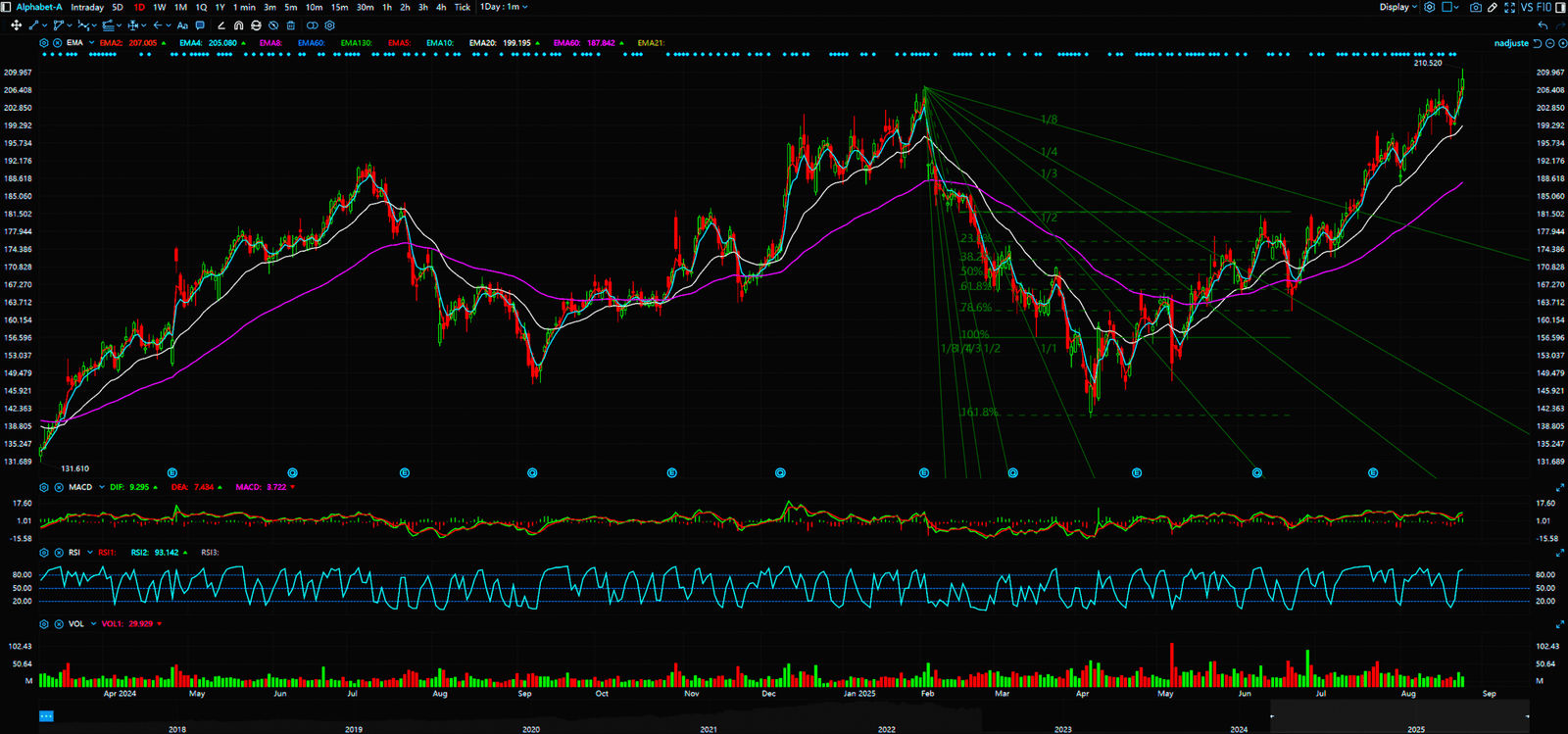
Task: Click the undo arrow at top right
Action: coord(1543,25)
